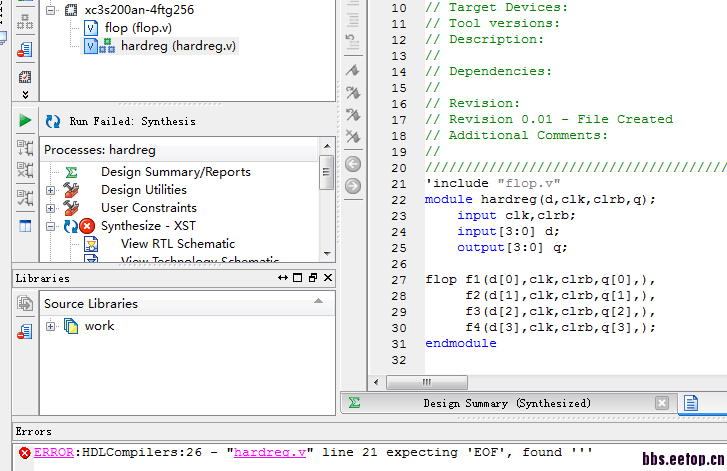Click the flop f1 instantiation line

point(540,280)
